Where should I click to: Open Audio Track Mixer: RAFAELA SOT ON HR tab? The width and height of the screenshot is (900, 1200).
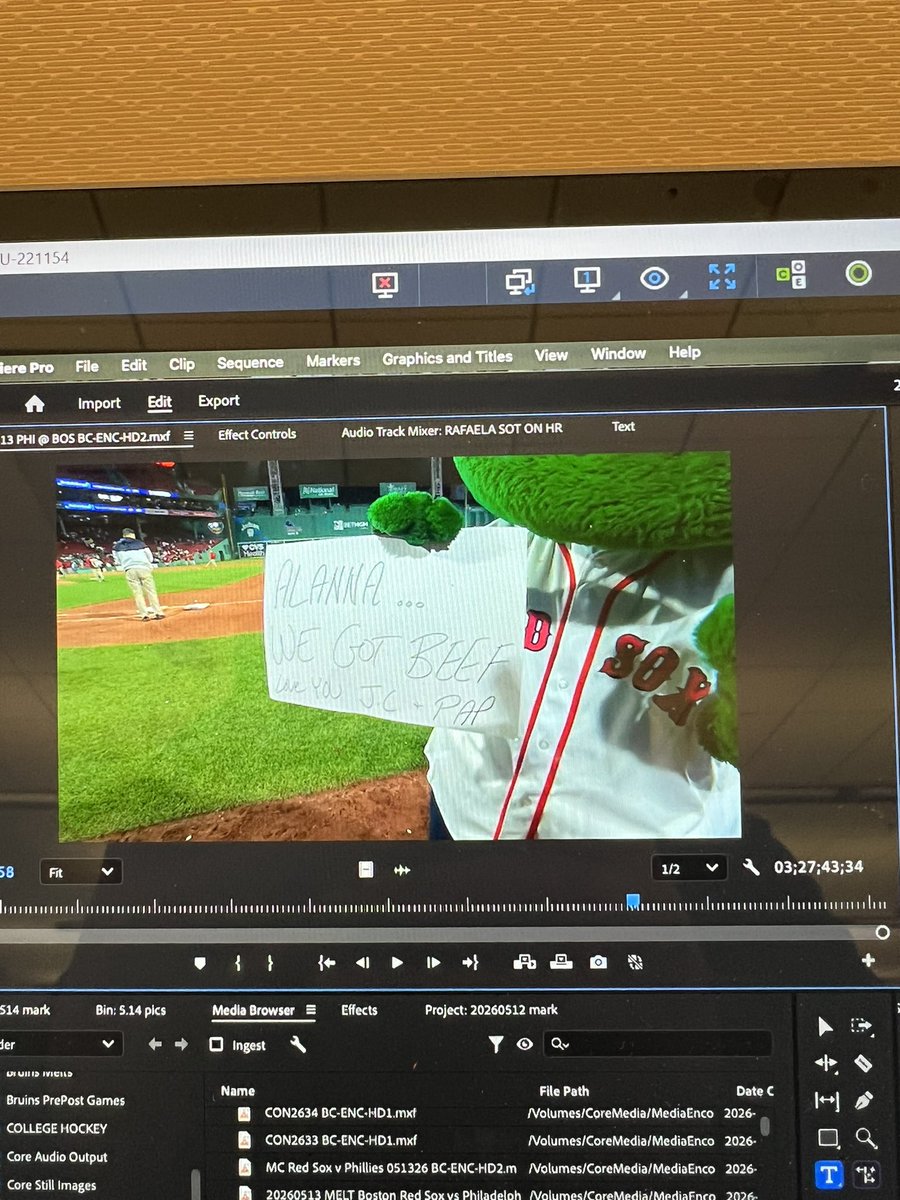(452, 430)
